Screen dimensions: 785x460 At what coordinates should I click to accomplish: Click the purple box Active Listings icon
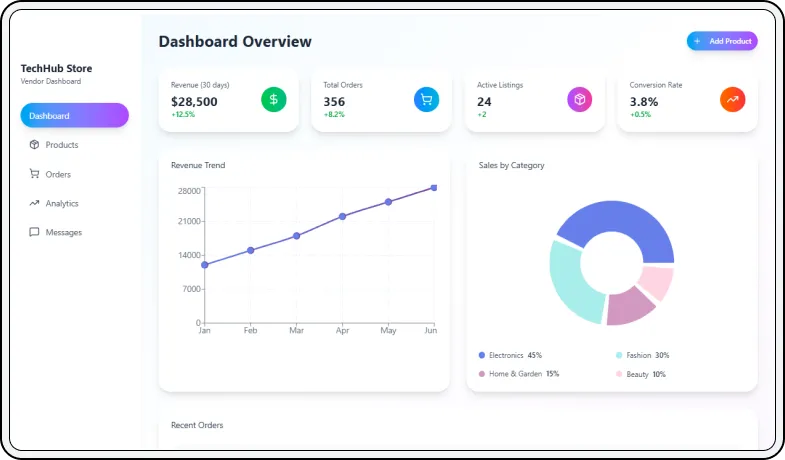[580, 99]
